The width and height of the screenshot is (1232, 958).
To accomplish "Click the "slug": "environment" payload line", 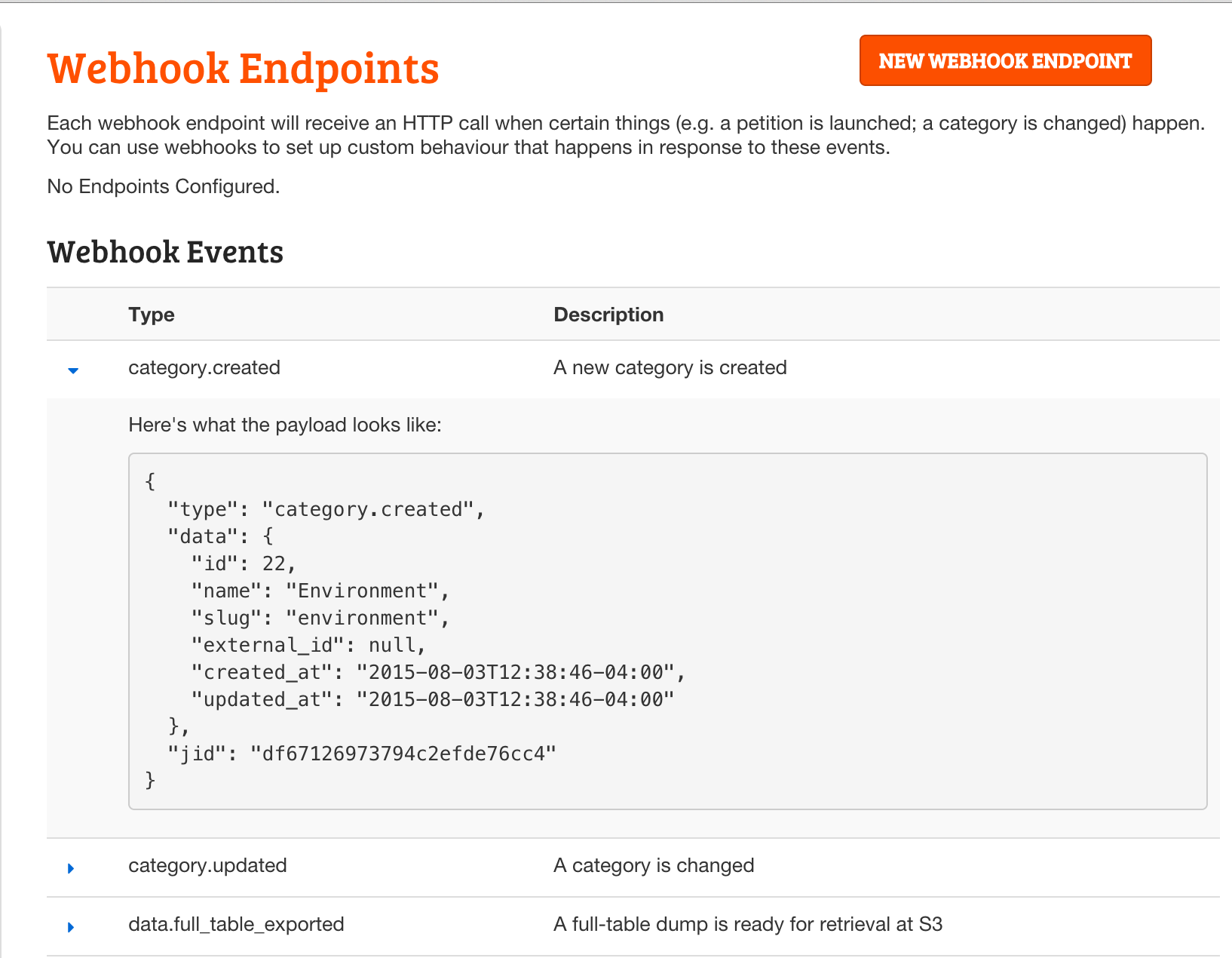I will click(x=320, y=618).
